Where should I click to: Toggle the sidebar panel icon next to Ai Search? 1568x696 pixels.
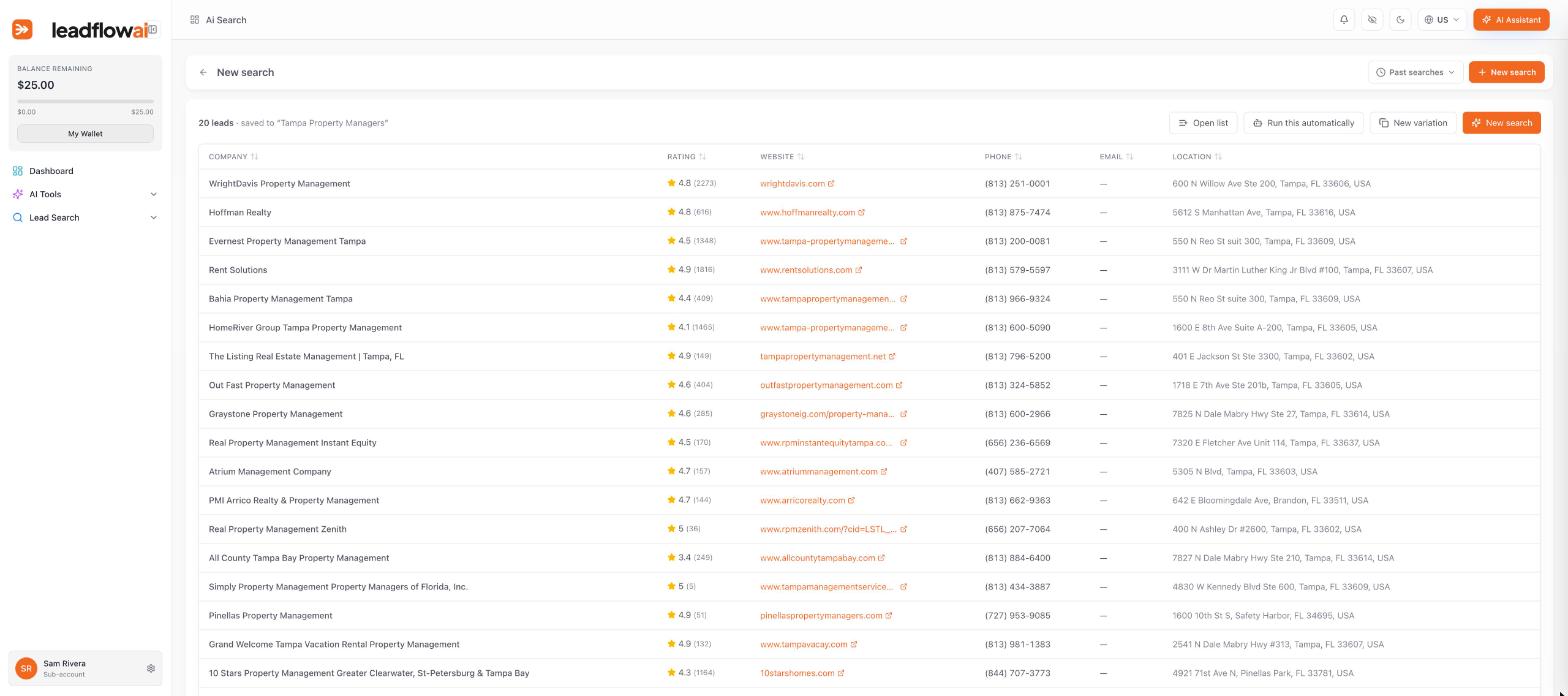click(x=194, y=20)
